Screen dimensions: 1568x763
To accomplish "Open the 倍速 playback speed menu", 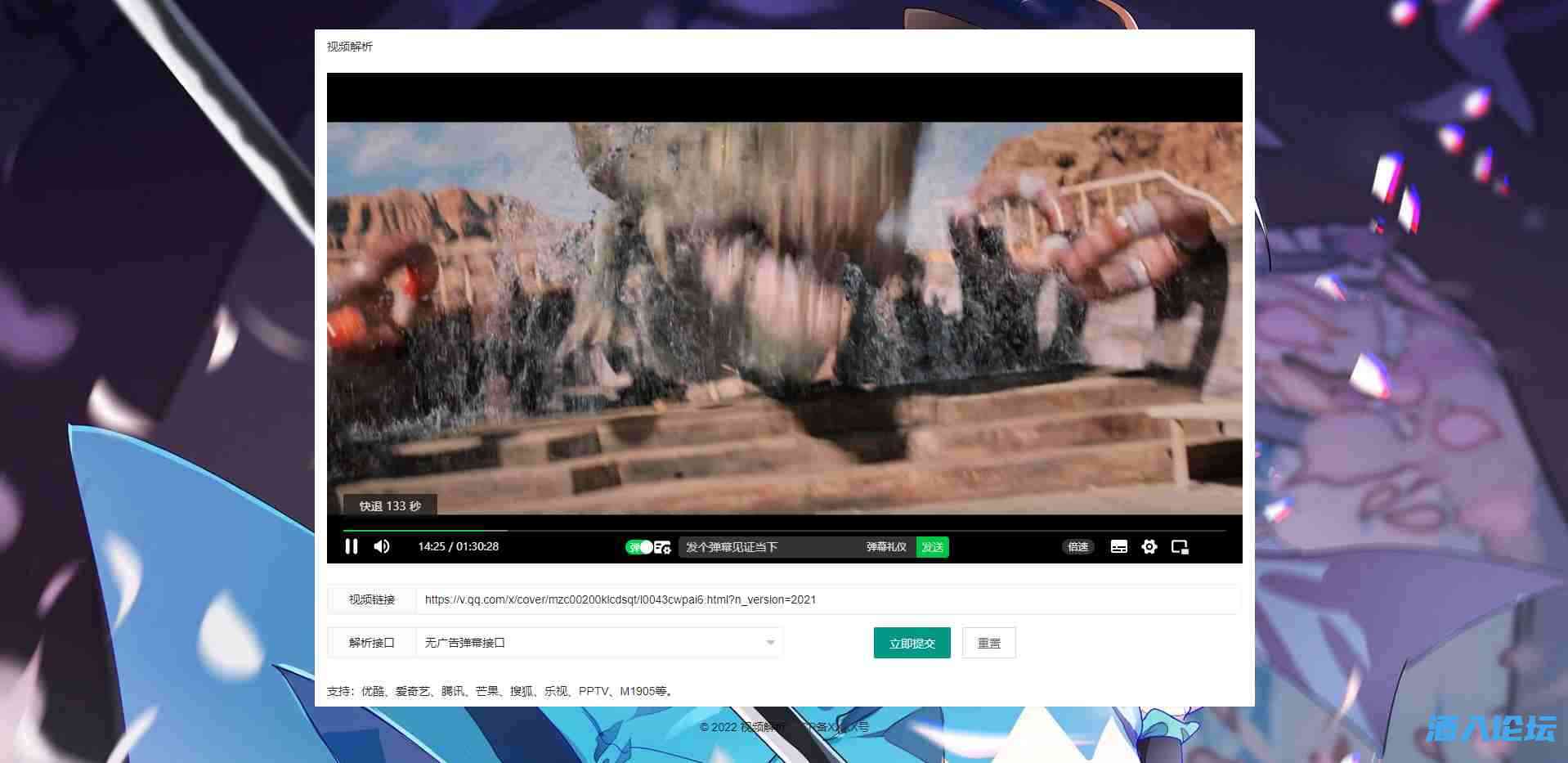I will [1077, 547].
